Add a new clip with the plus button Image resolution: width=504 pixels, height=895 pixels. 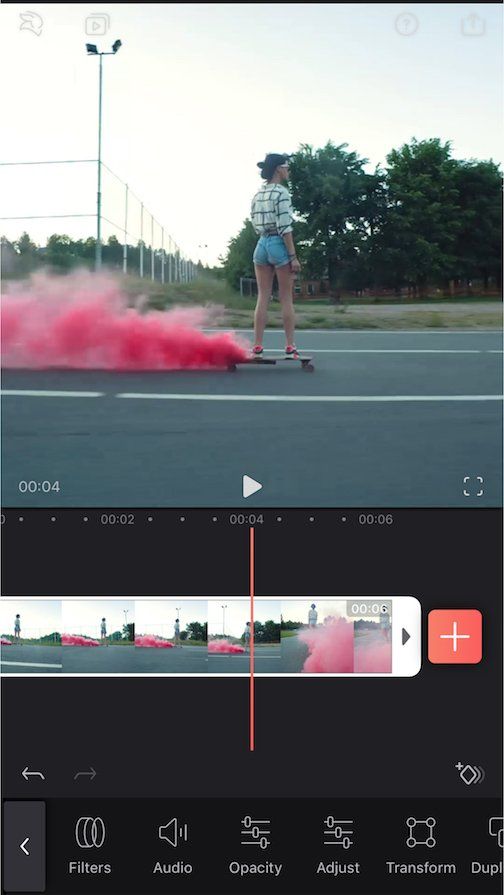[x=455, y=636]
